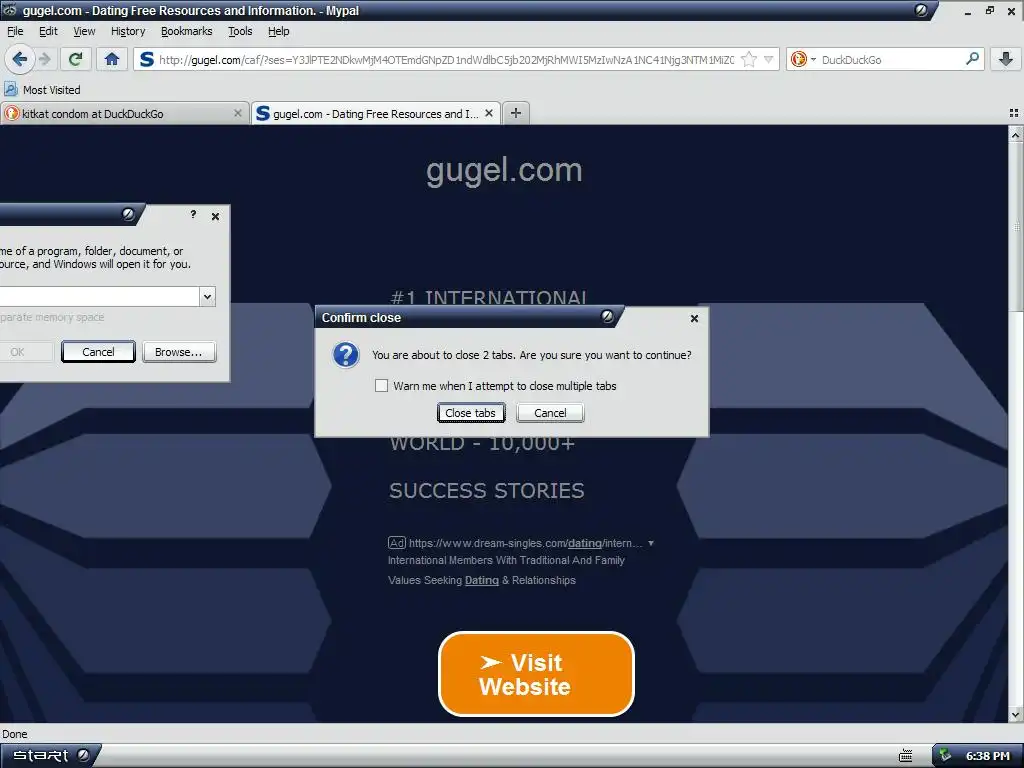Click the Dating link in ad description
The image size is (1024, 768).
[x=481, y=580]
